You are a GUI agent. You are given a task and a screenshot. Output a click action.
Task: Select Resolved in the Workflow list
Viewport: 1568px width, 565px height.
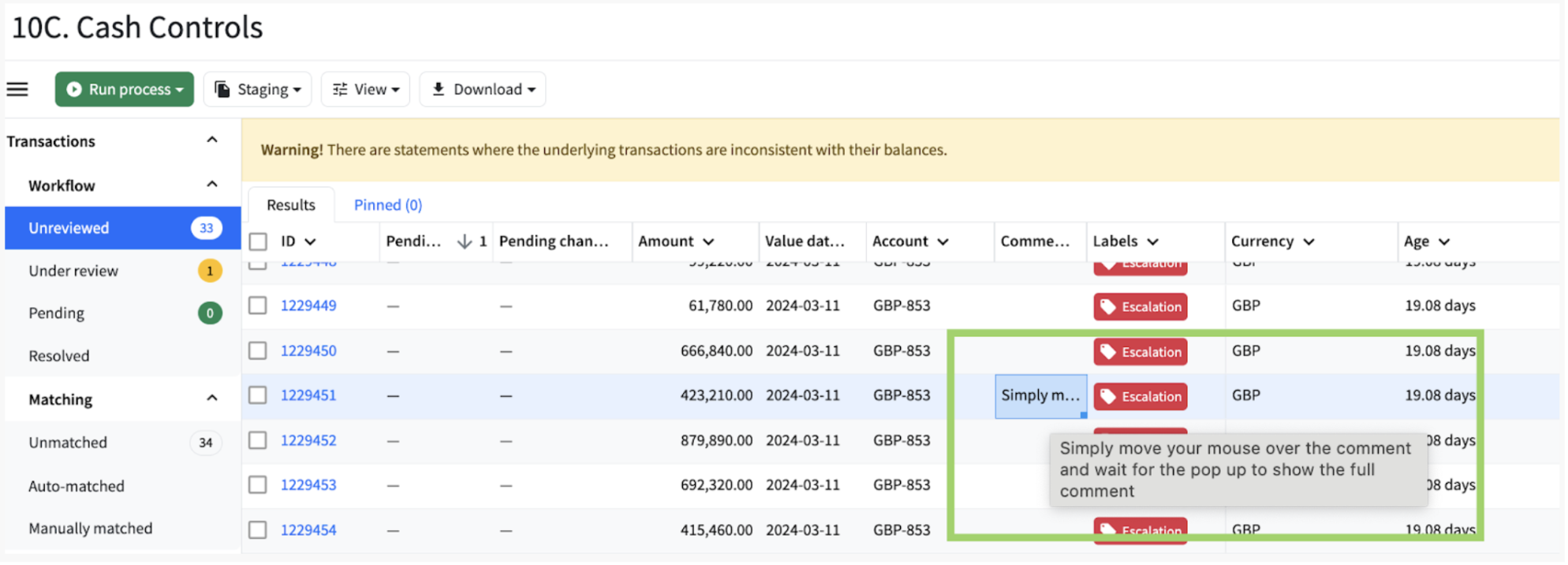tap(123, 356)
